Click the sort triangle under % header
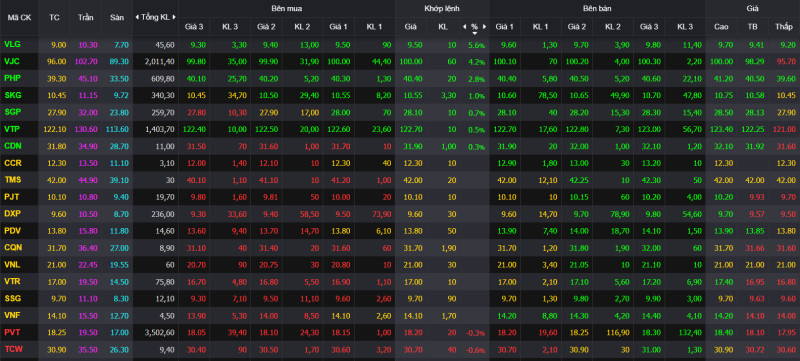This screenshot has height=361, width=800. (x=474, y=33)
